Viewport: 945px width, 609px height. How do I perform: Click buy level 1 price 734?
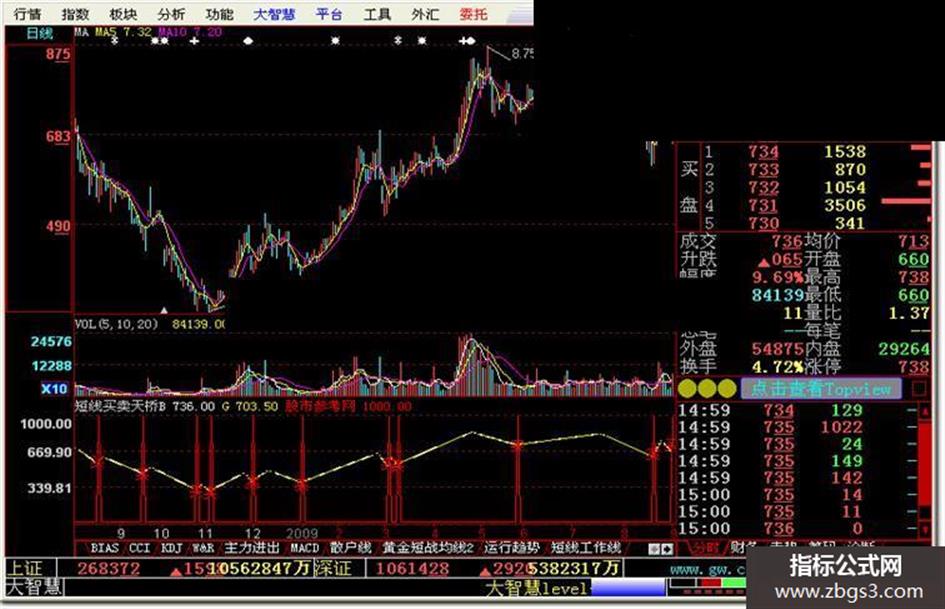point(763,151)
